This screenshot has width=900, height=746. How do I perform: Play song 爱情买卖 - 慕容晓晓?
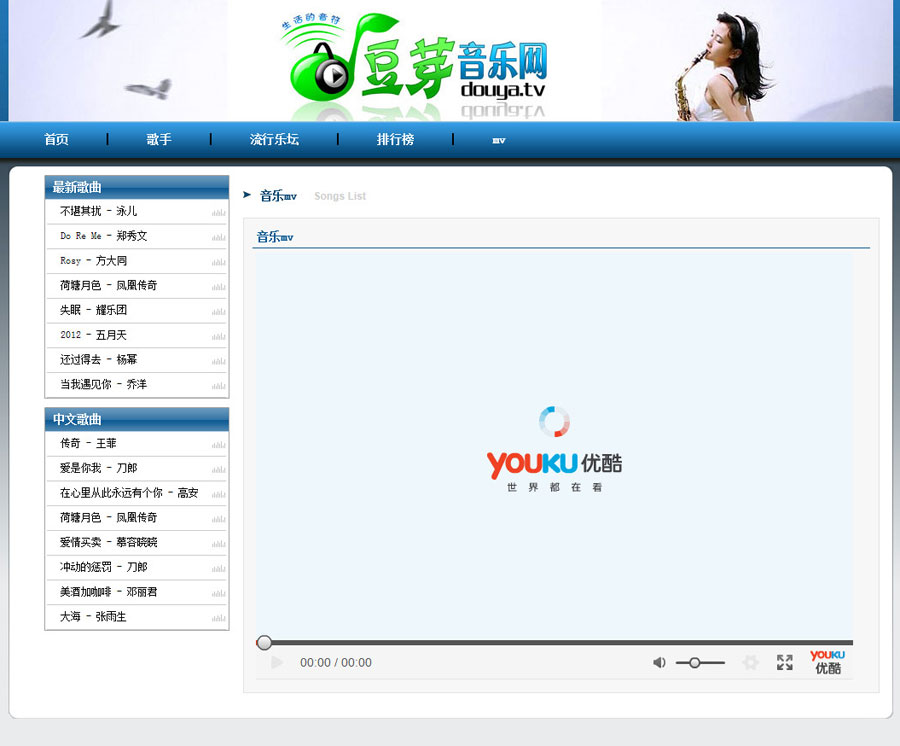point(108,542)
